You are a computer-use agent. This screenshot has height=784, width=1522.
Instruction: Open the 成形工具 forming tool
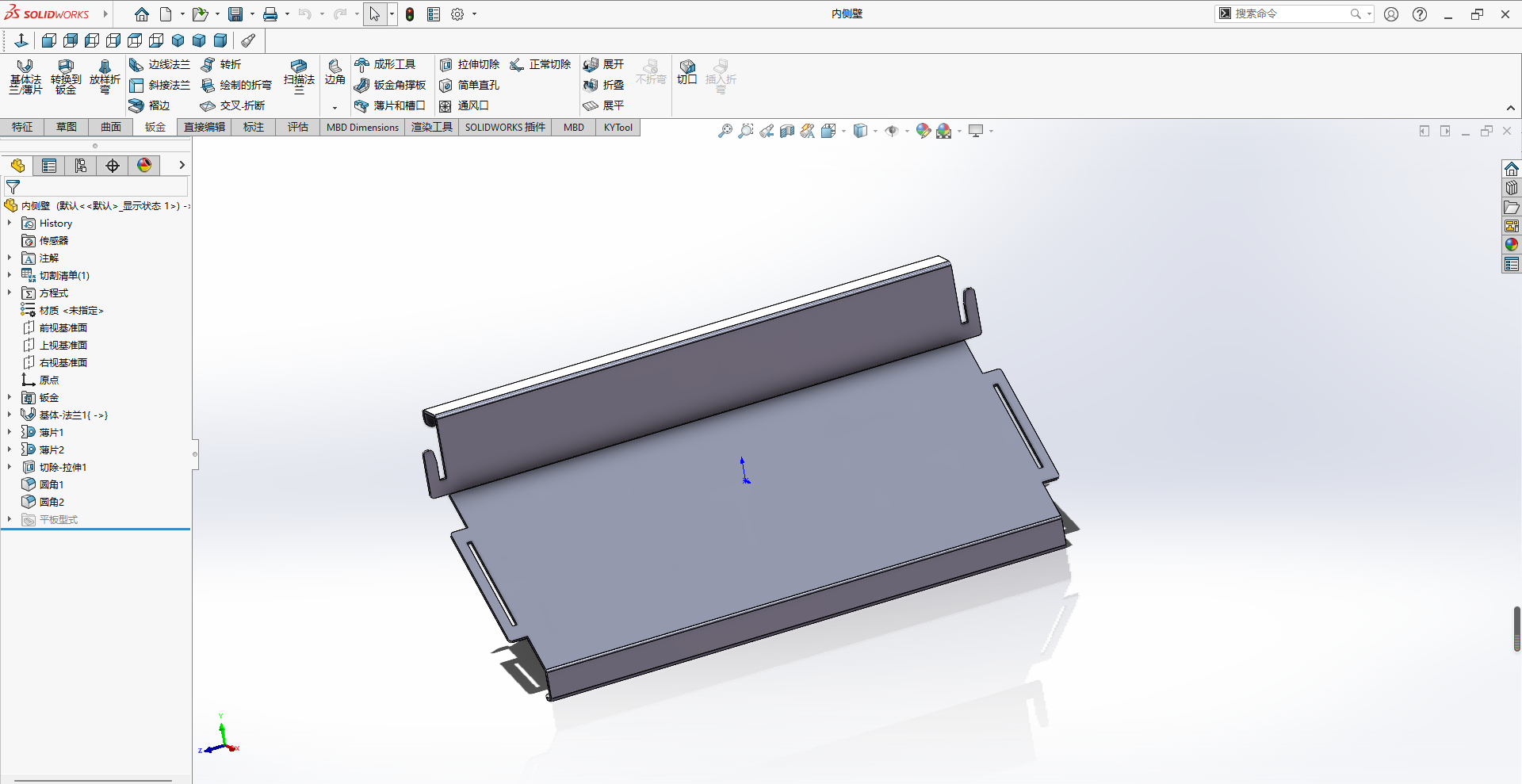[385, 64]
